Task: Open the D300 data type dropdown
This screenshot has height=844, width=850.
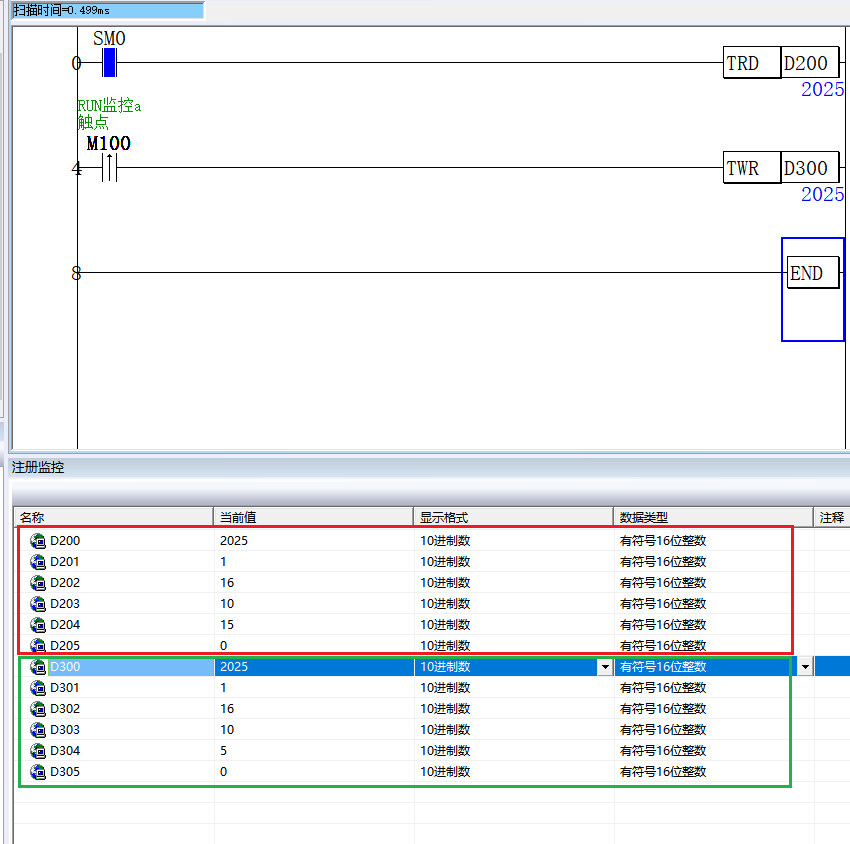Action: tap(804, 667)
